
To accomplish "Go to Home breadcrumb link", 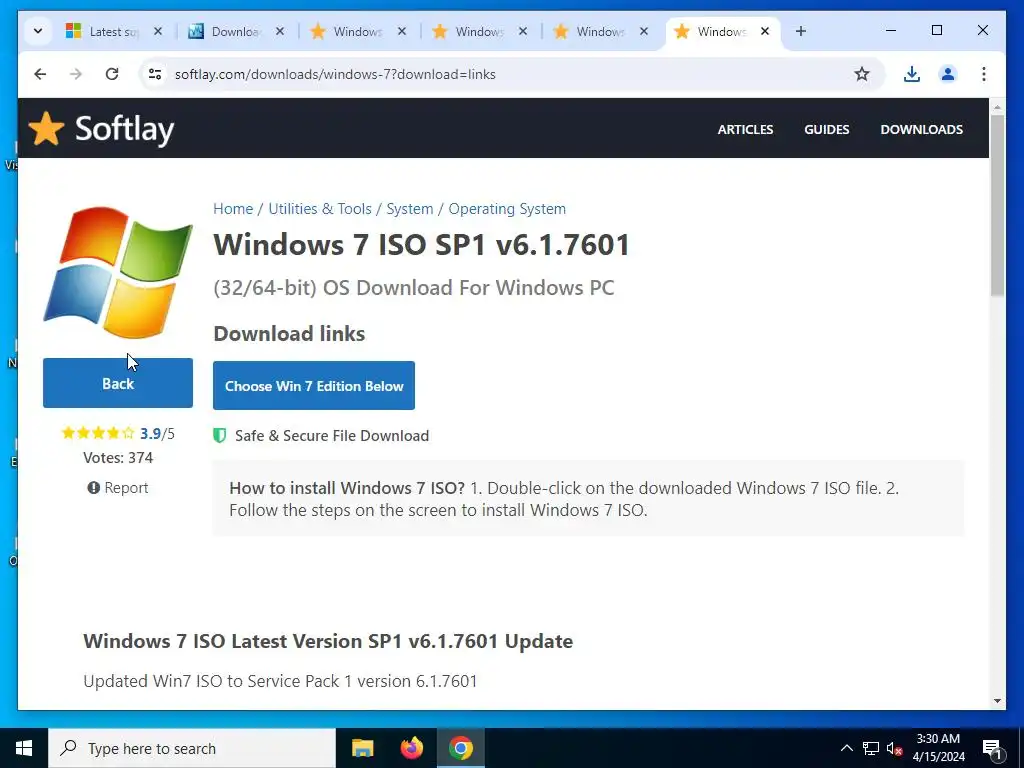I will 233,209.
